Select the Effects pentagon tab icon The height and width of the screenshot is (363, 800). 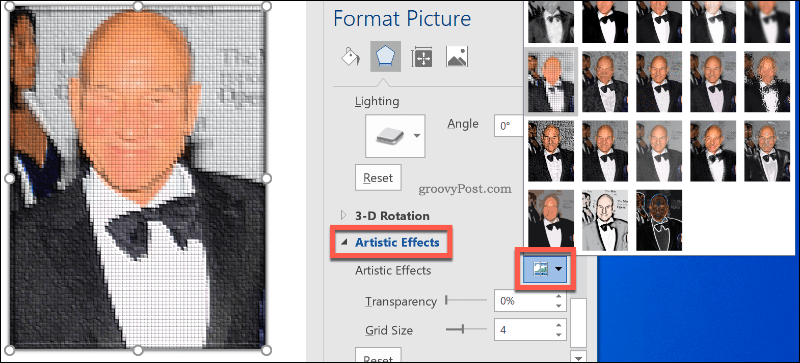[x=385, y=56]
